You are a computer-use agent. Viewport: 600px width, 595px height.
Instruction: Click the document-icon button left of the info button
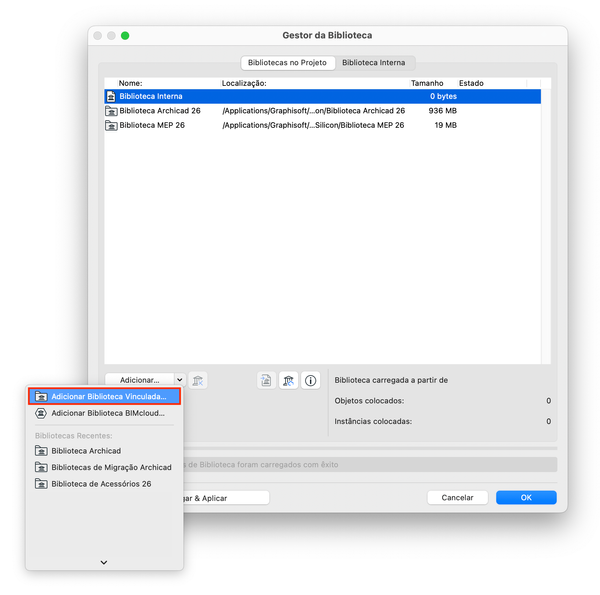(x=266, y=380)
